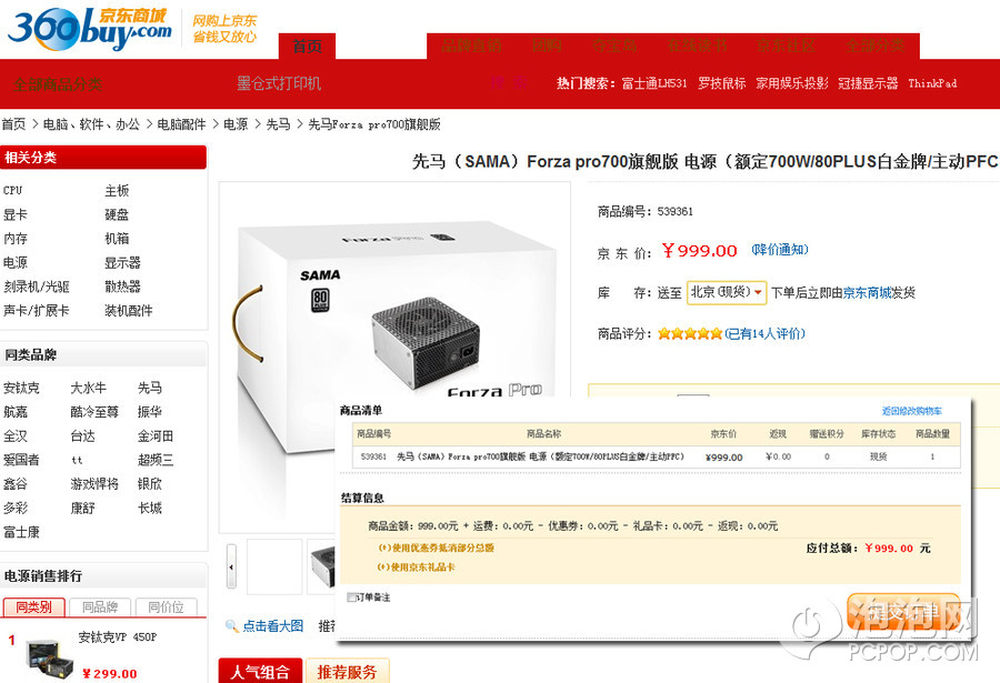Open the 北京(现货) delivery region dropdown
The width and height of the screenshot is (1000, 683).
[726, 293]
